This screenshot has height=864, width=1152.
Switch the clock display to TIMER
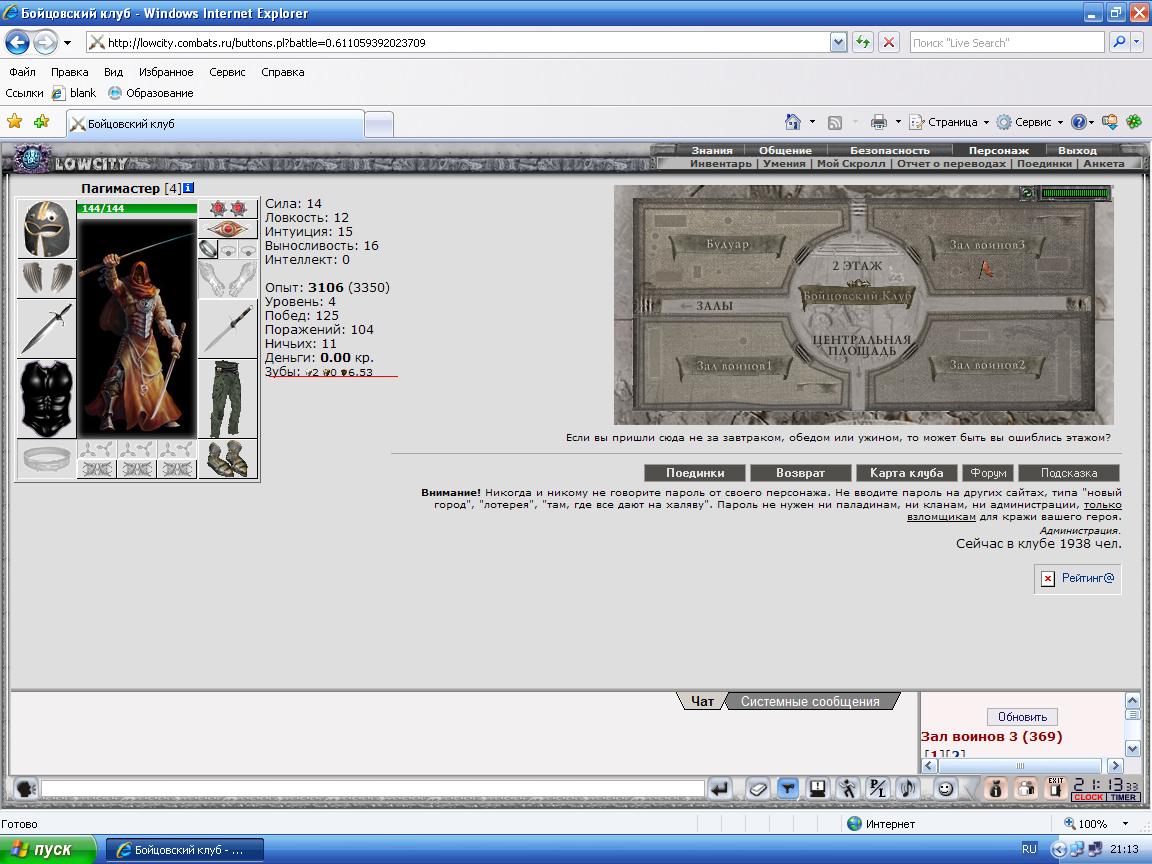pos(1123,798)
